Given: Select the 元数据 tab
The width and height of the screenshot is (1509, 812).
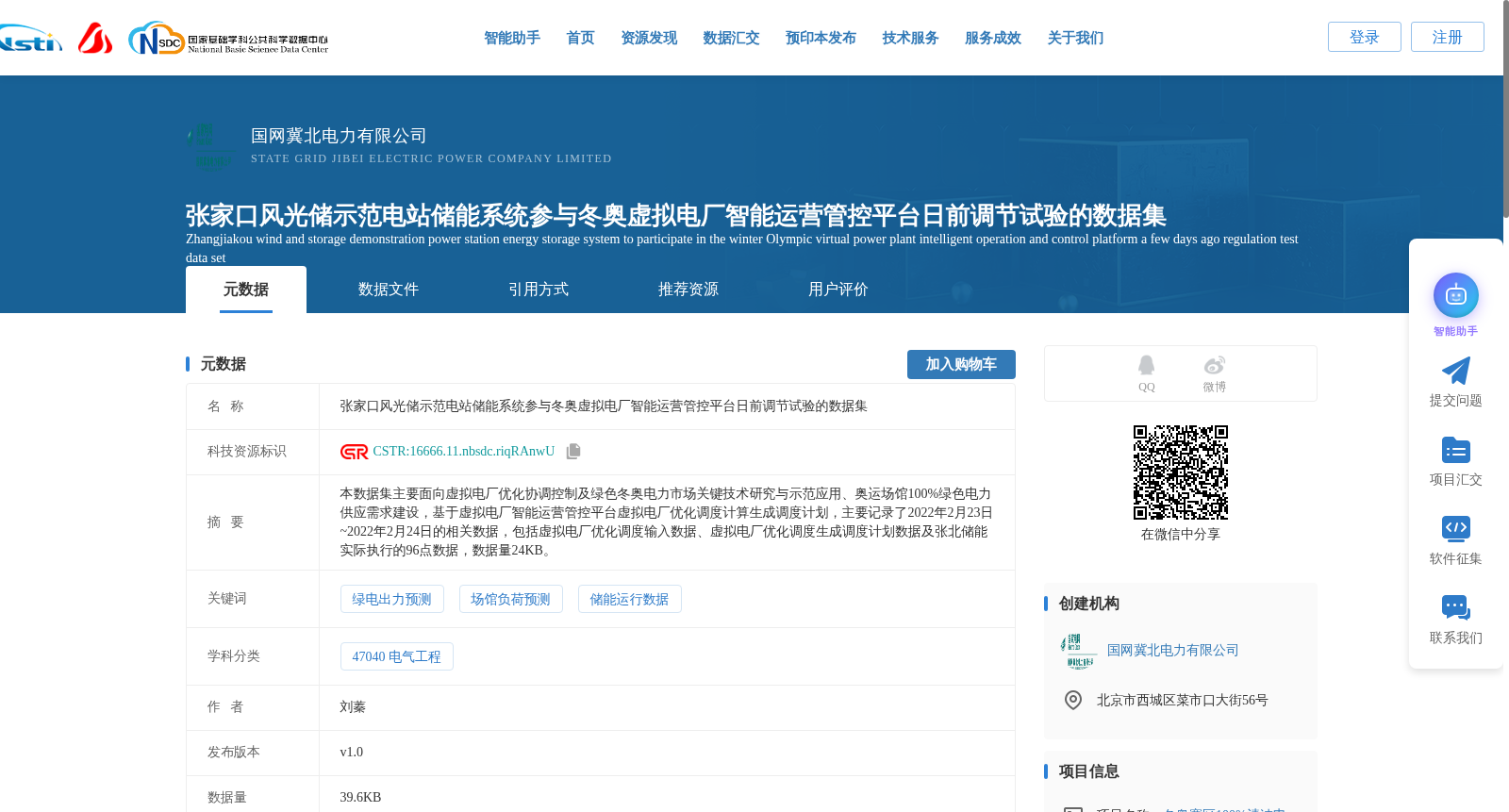Looking at the screenshot, I should (x=246, y=290).
